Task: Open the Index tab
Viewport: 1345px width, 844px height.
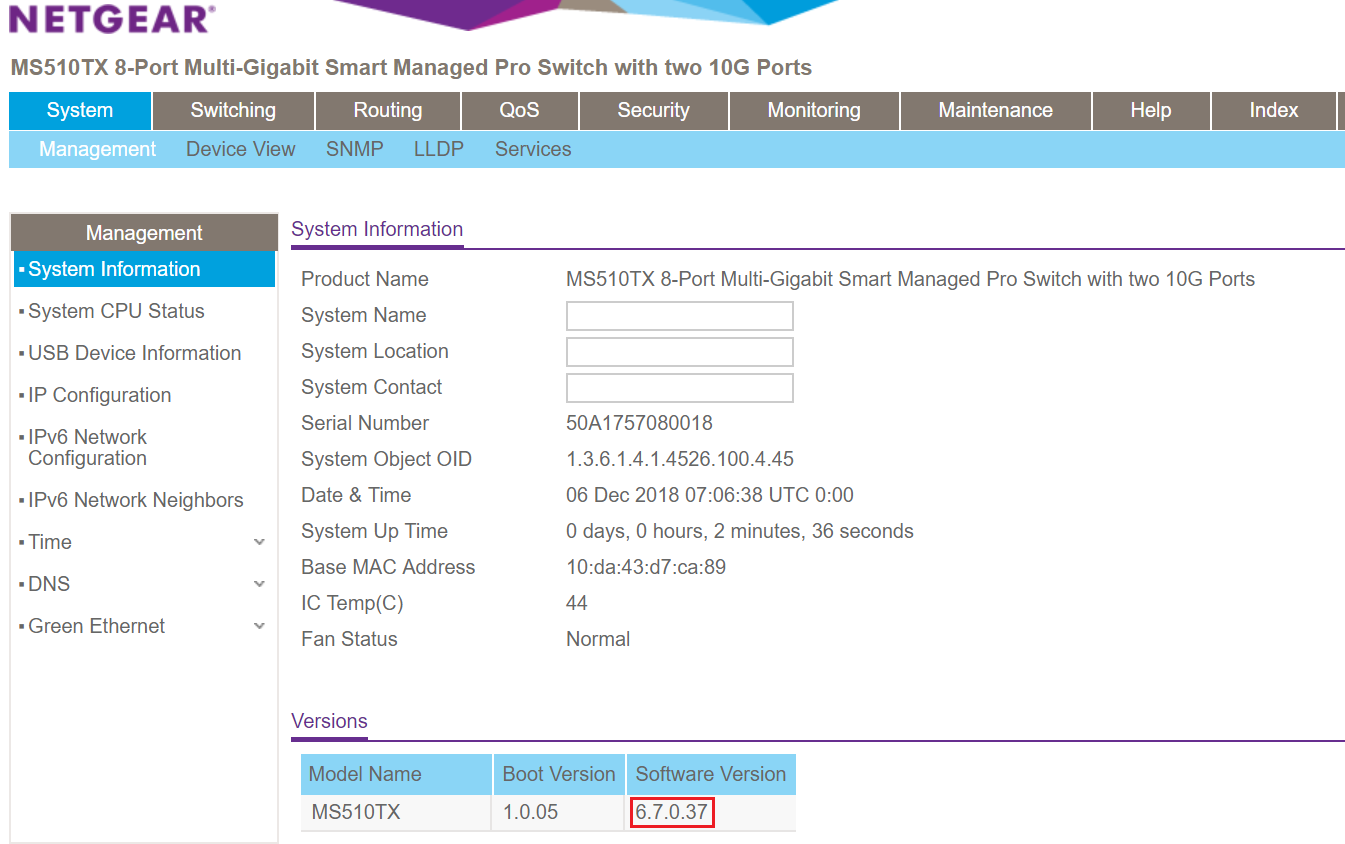Action: (x=1274, y=111)
